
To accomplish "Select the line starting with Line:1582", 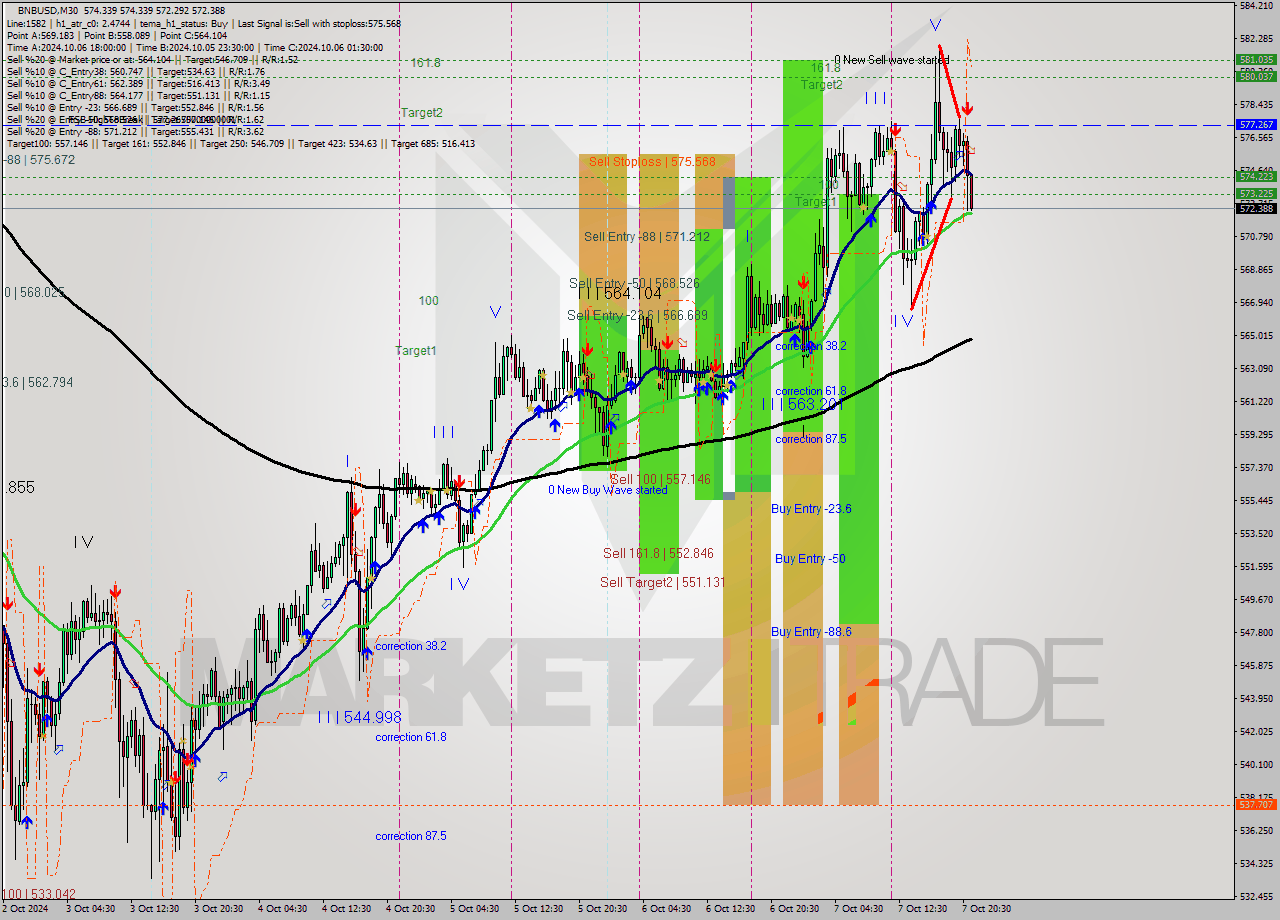I will (x=203, y=23).
